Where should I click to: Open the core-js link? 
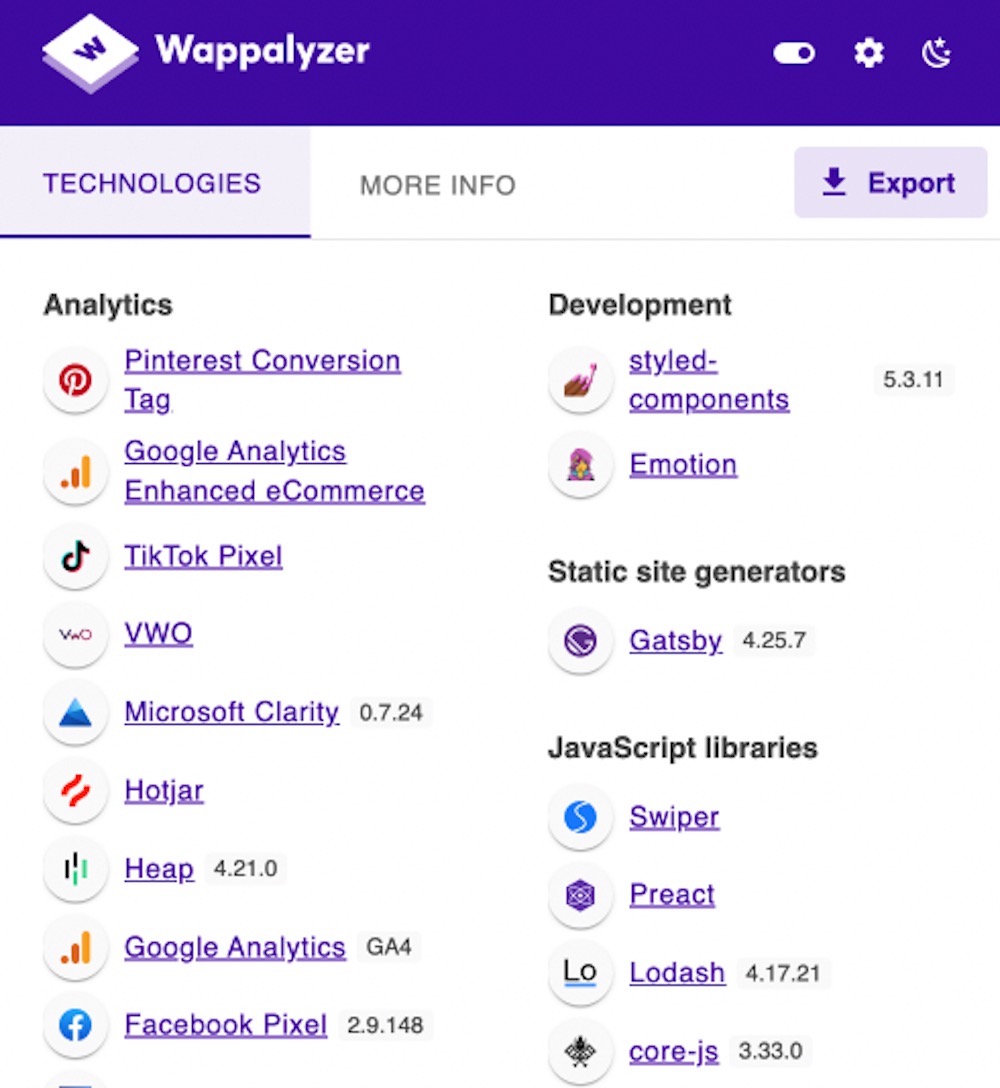point(673,1051)
